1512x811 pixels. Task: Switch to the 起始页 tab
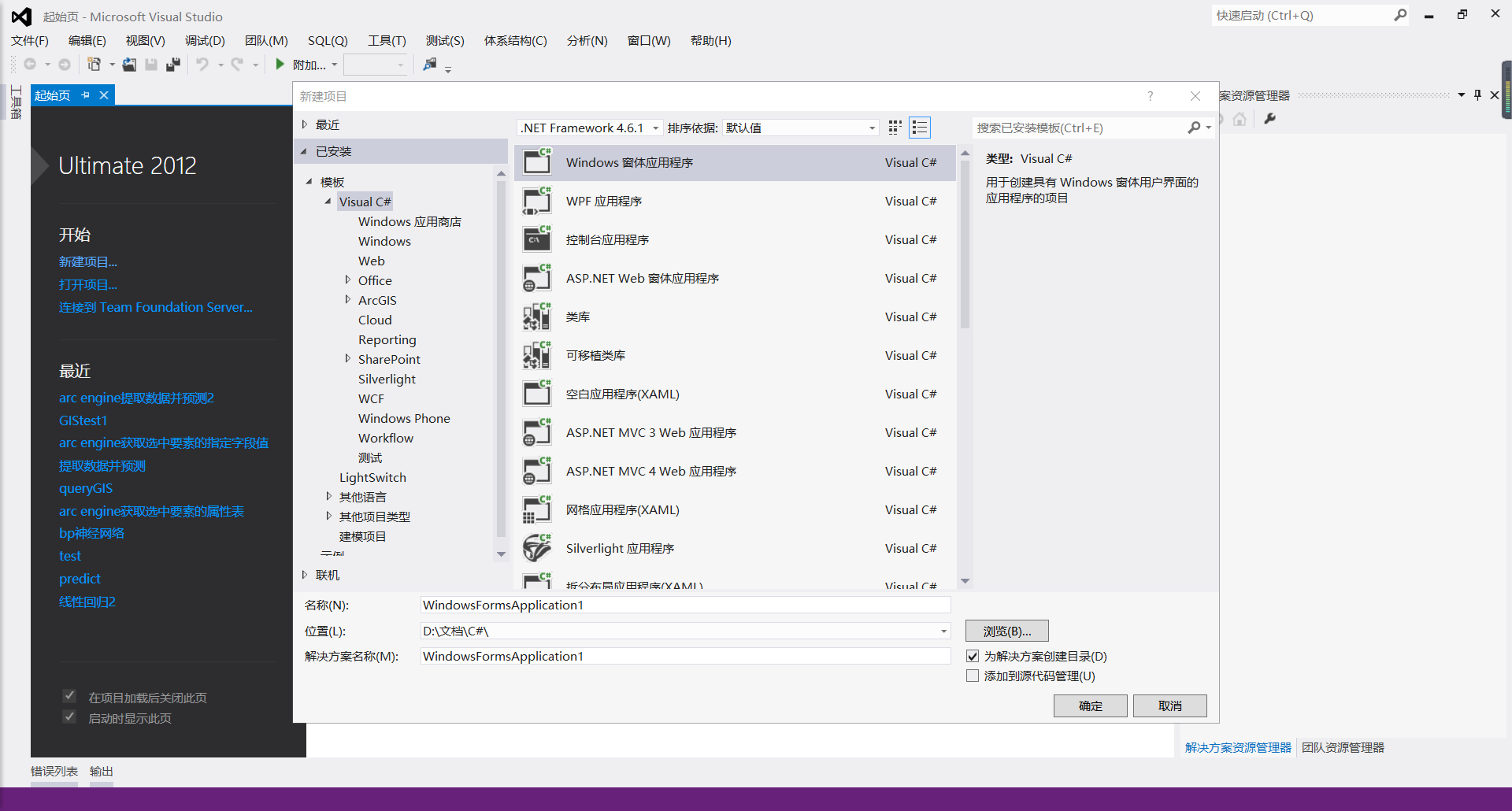pyautogui.click(x=52, y=94)
